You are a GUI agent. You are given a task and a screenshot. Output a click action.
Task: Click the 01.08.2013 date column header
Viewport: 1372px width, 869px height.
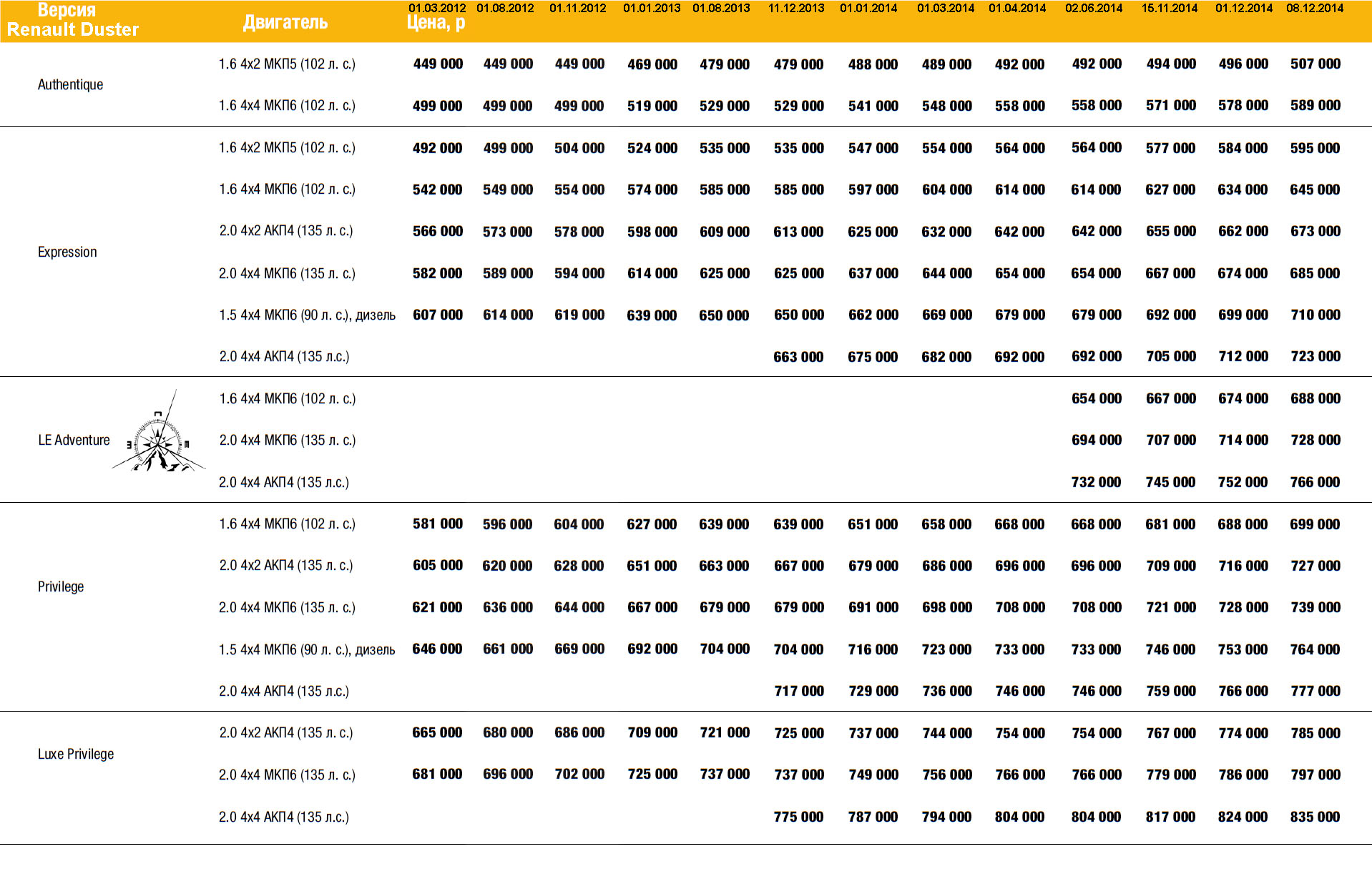coord(721,8)
